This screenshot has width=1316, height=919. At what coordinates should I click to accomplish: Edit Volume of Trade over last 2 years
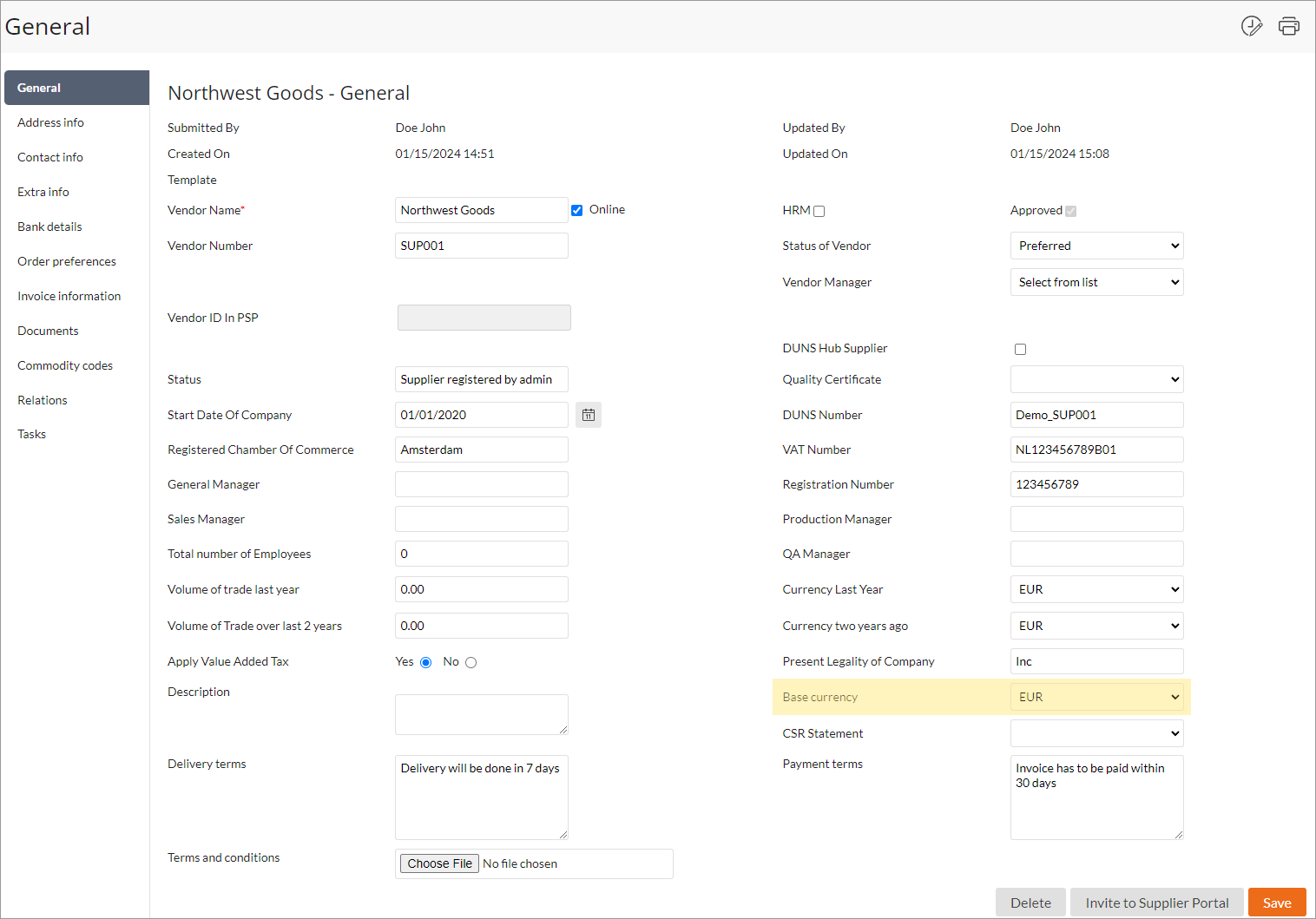click(482, 626)
